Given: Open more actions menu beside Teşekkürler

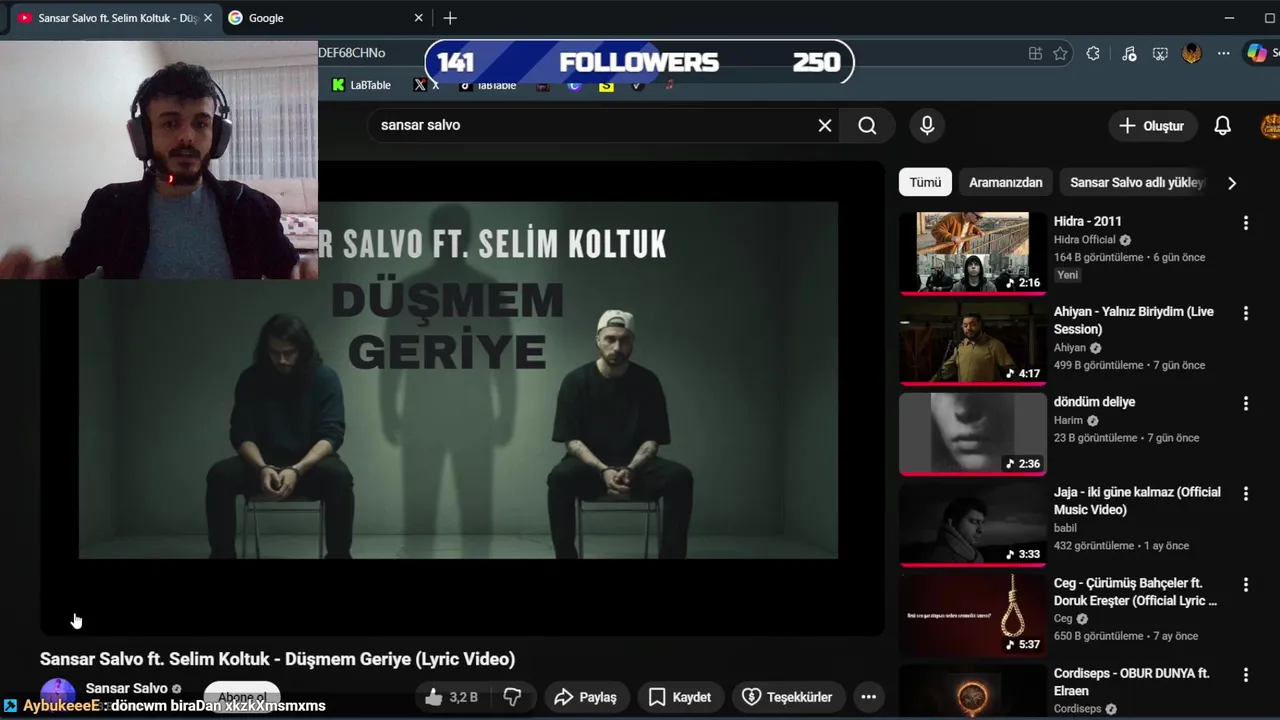Looking at the screenshot, I should point(868,697).
